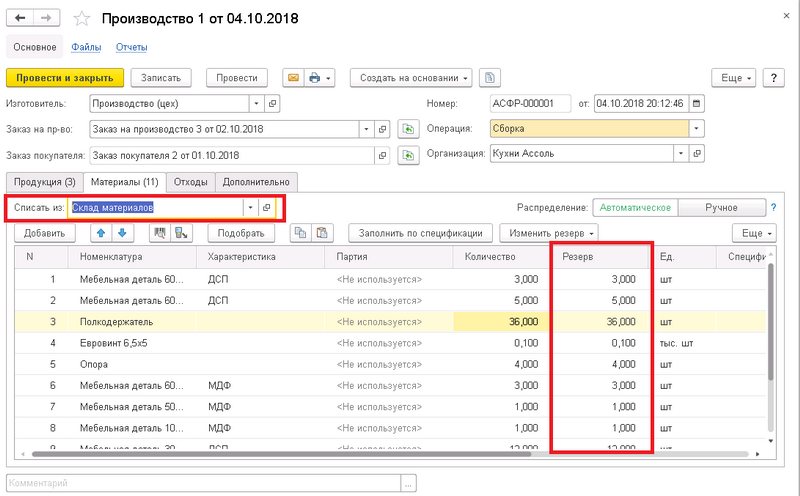
Task: Set distribution to Автоматическое
Action: [634, 207]
